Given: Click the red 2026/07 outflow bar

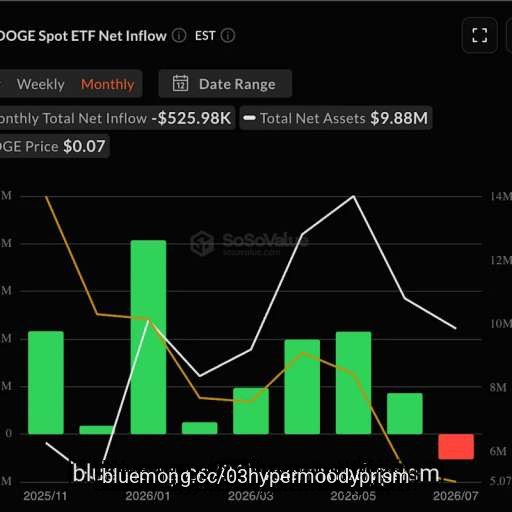Looking at the screenshot, I should pos(456,447).
